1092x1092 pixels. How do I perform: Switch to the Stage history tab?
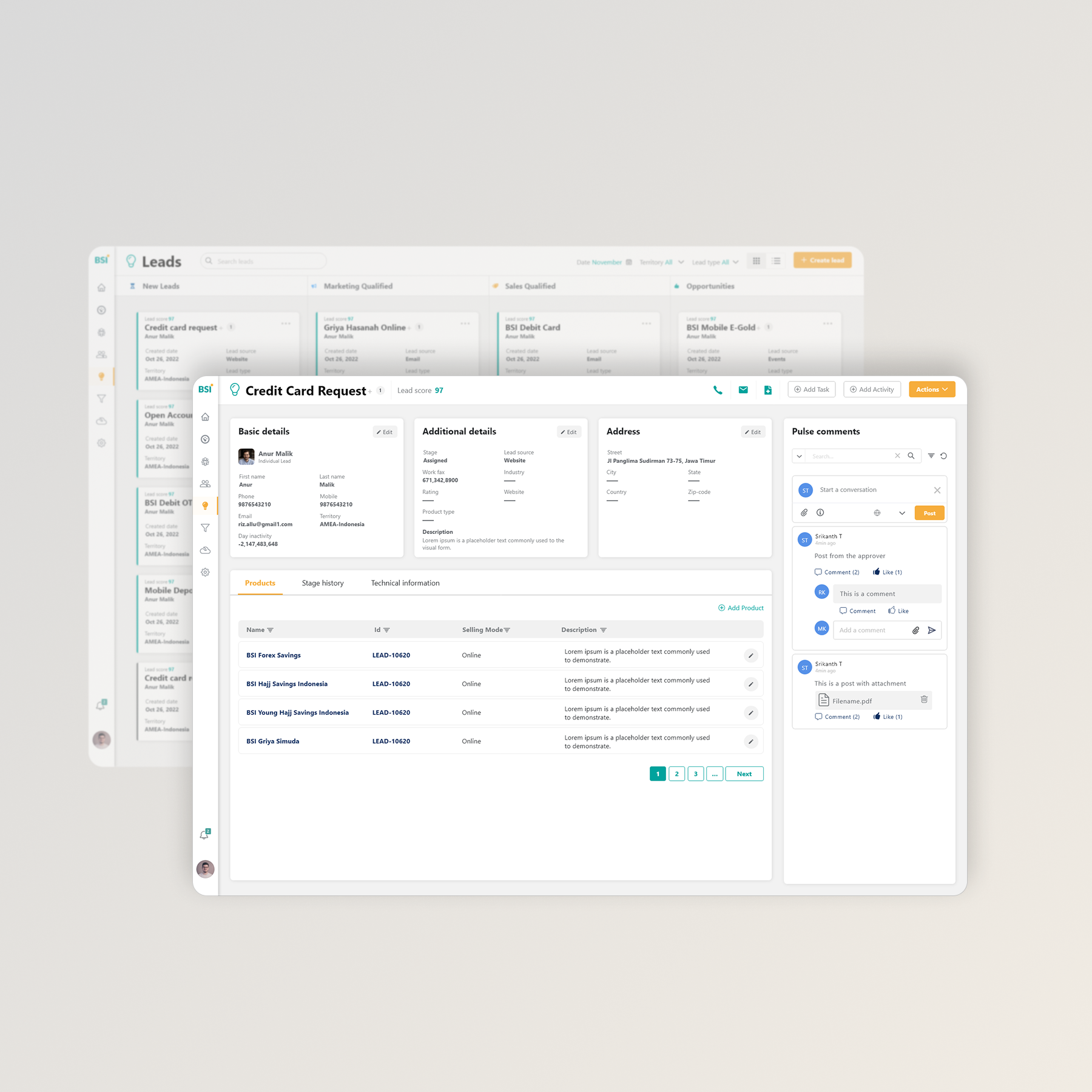pos(323,583)
